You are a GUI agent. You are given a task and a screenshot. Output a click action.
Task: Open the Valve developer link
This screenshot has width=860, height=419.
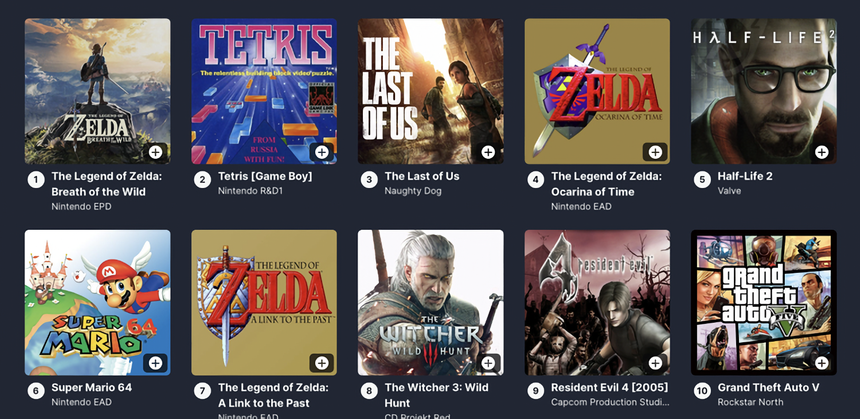pyautogui.click(x=729, y=191)
